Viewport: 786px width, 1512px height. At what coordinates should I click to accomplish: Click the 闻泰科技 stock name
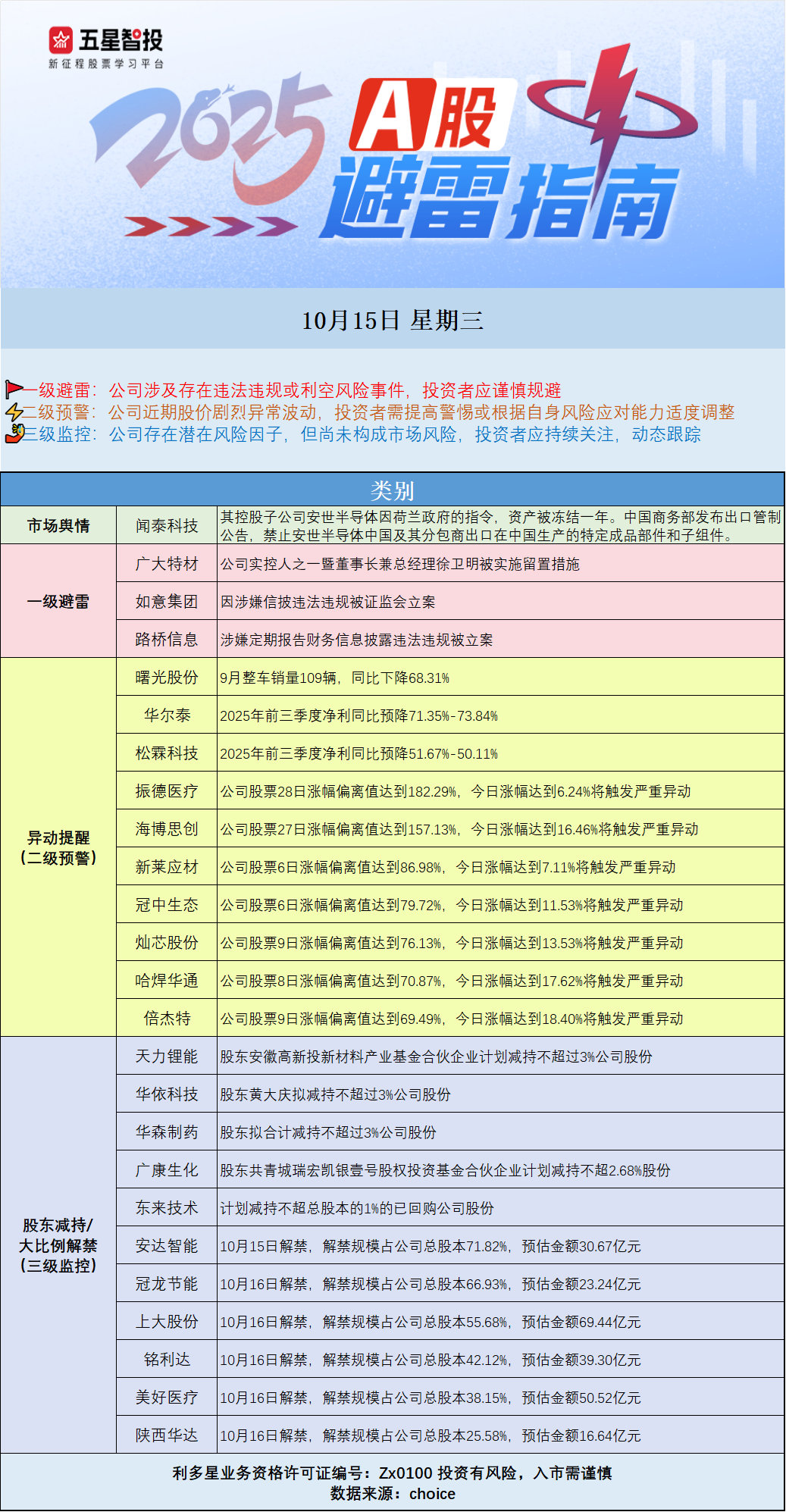click(167, 526)
